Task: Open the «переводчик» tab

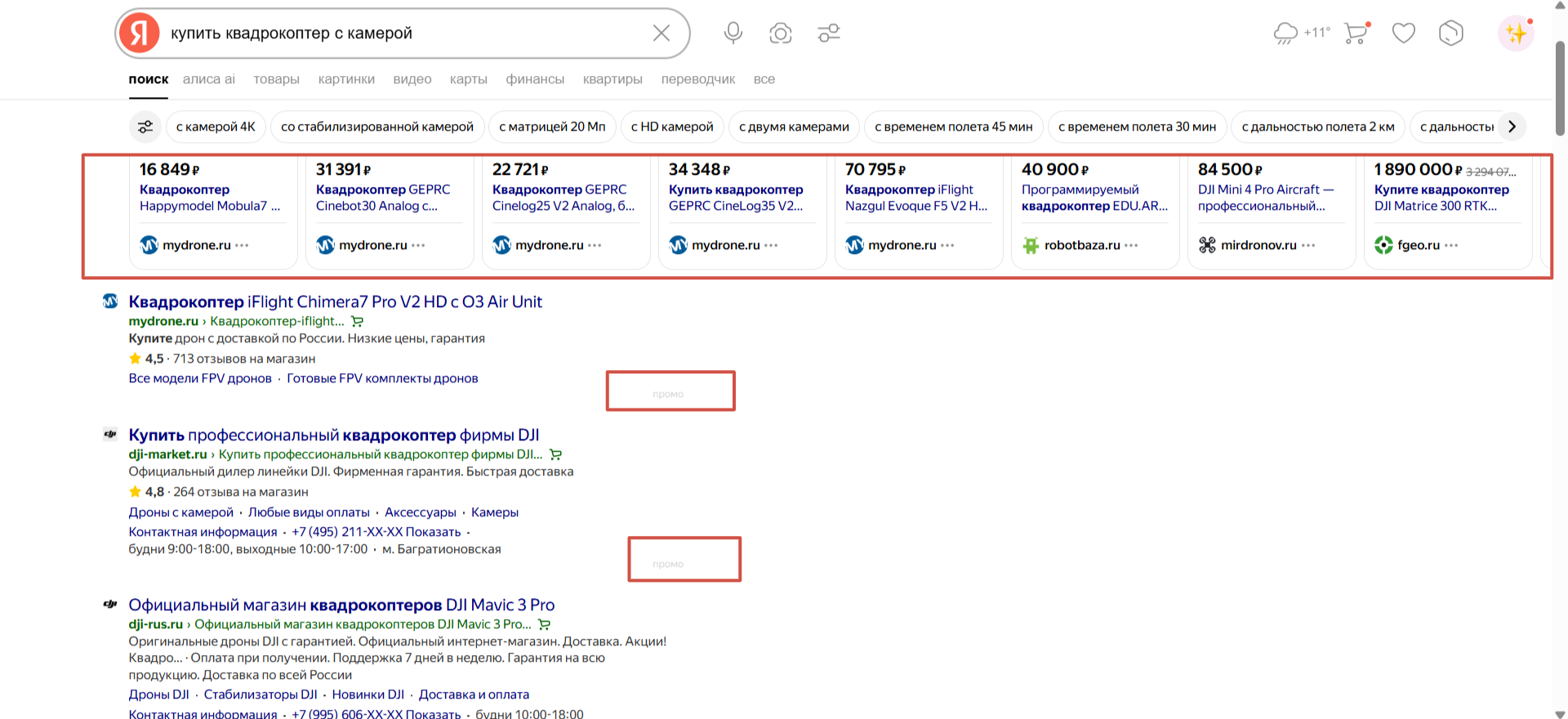Action: coord(698,79)
